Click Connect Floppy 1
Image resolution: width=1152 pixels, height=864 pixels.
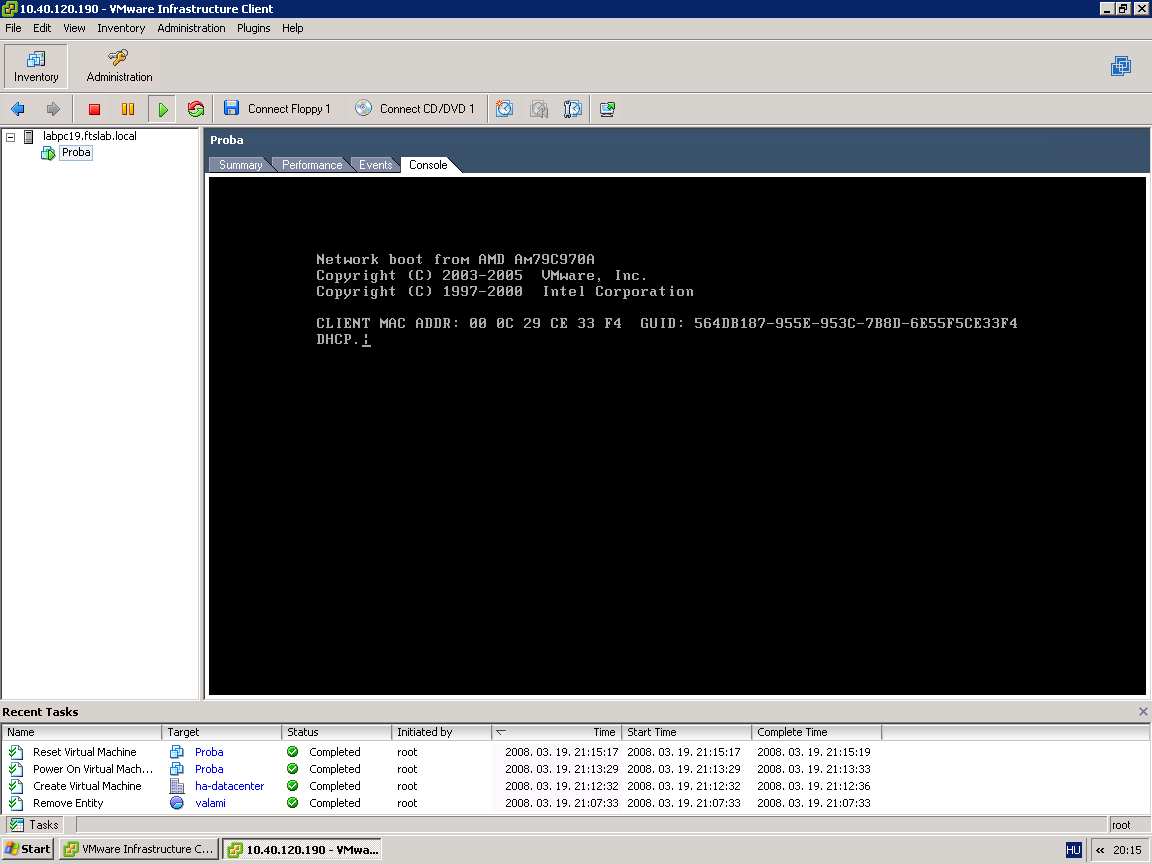click(277, 109)
